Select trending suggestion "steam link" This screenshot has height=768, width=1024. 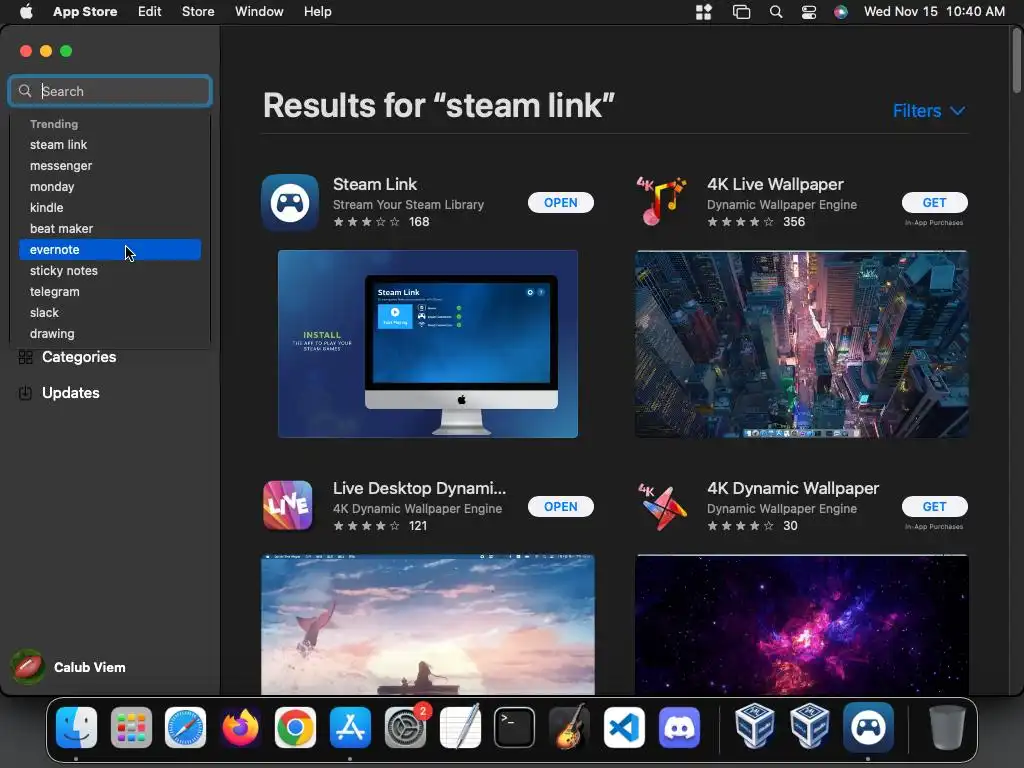[x=110, y=145]
